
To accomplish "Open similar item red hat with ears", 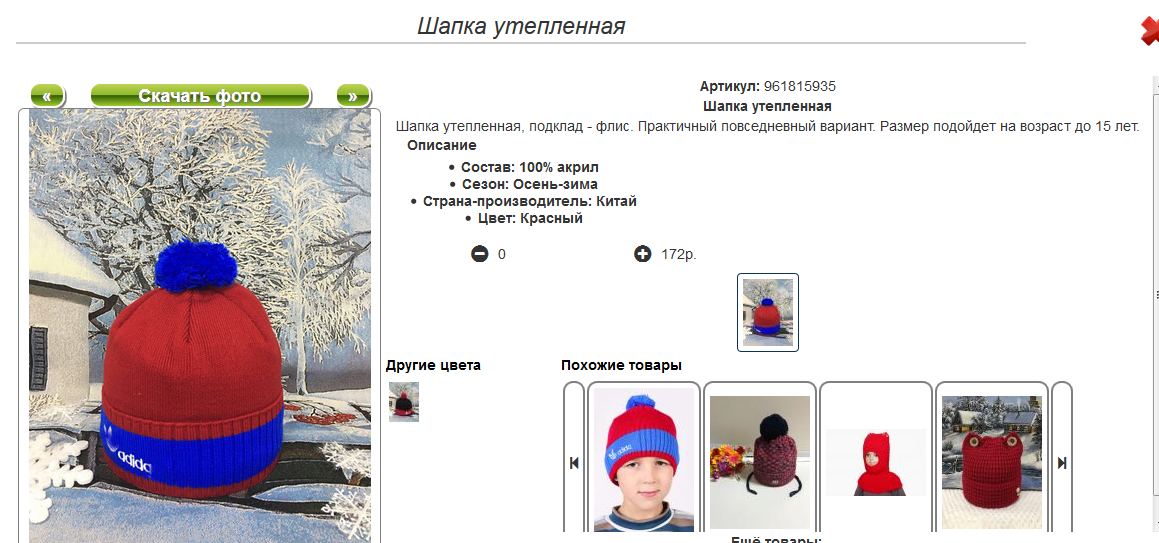I will coord(992,462).
